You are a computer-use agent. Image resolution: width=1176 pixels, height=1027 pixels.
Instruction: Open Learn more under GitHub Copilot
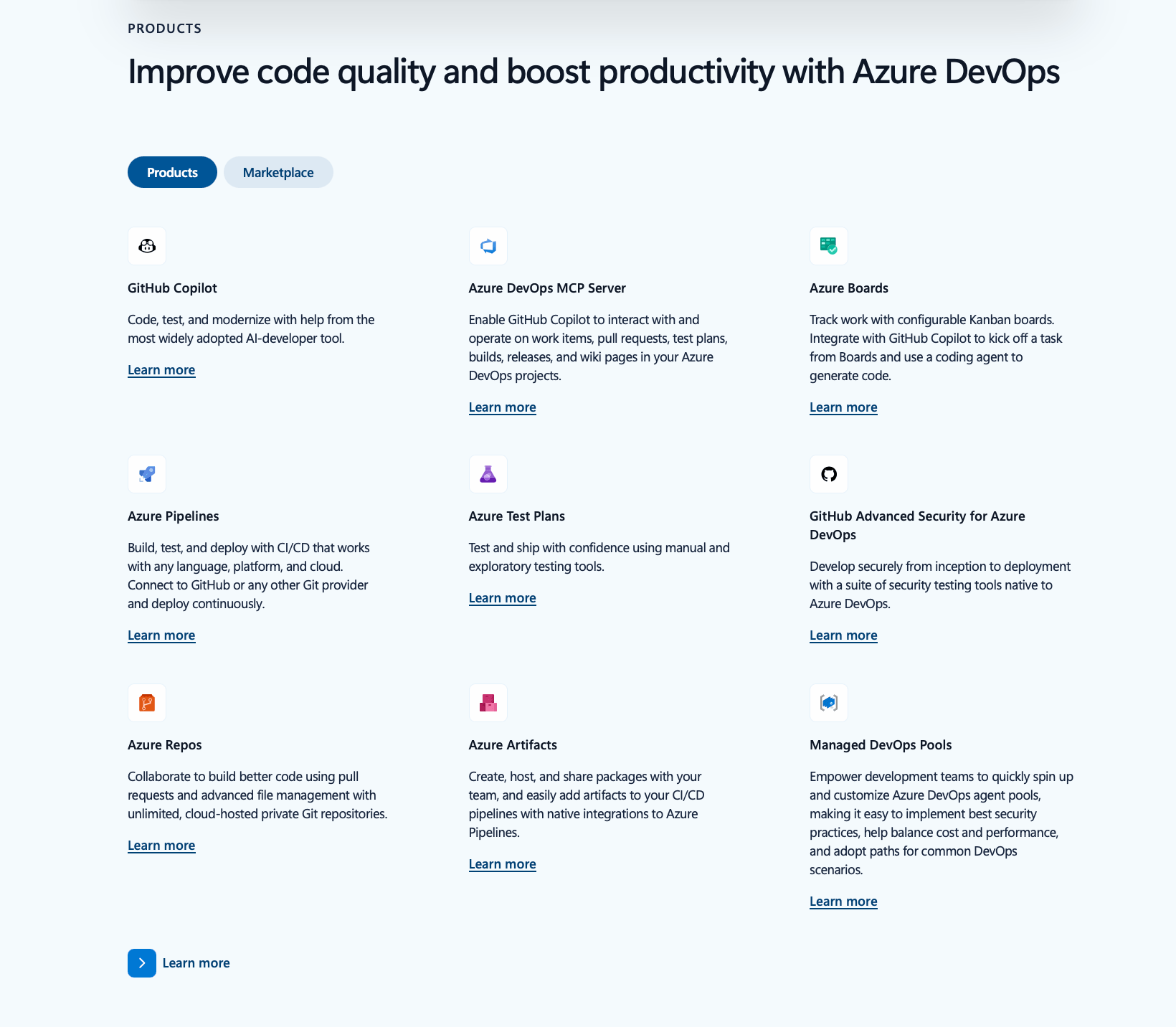[x=161, y=370]
